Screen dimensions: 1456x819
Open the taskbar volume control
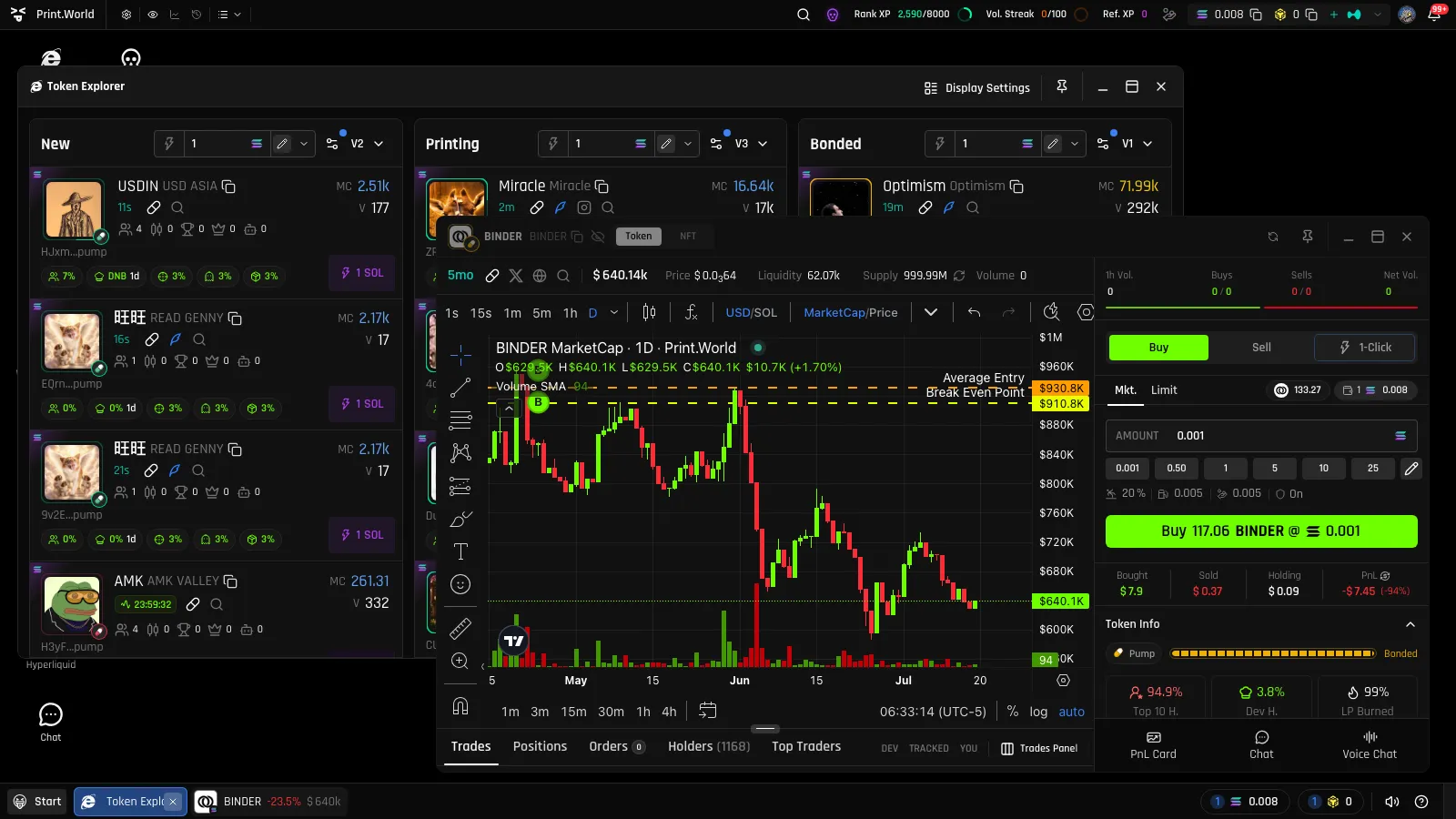tap(1391, 802)
